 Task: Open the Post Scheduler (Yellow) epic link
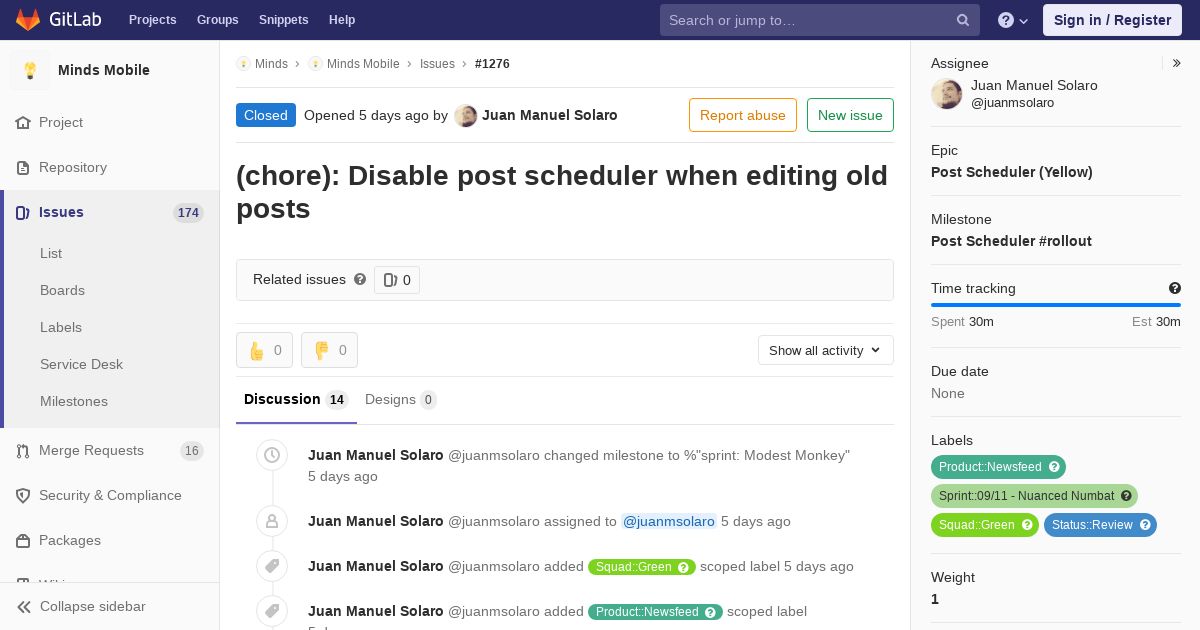pos(1012,172)
